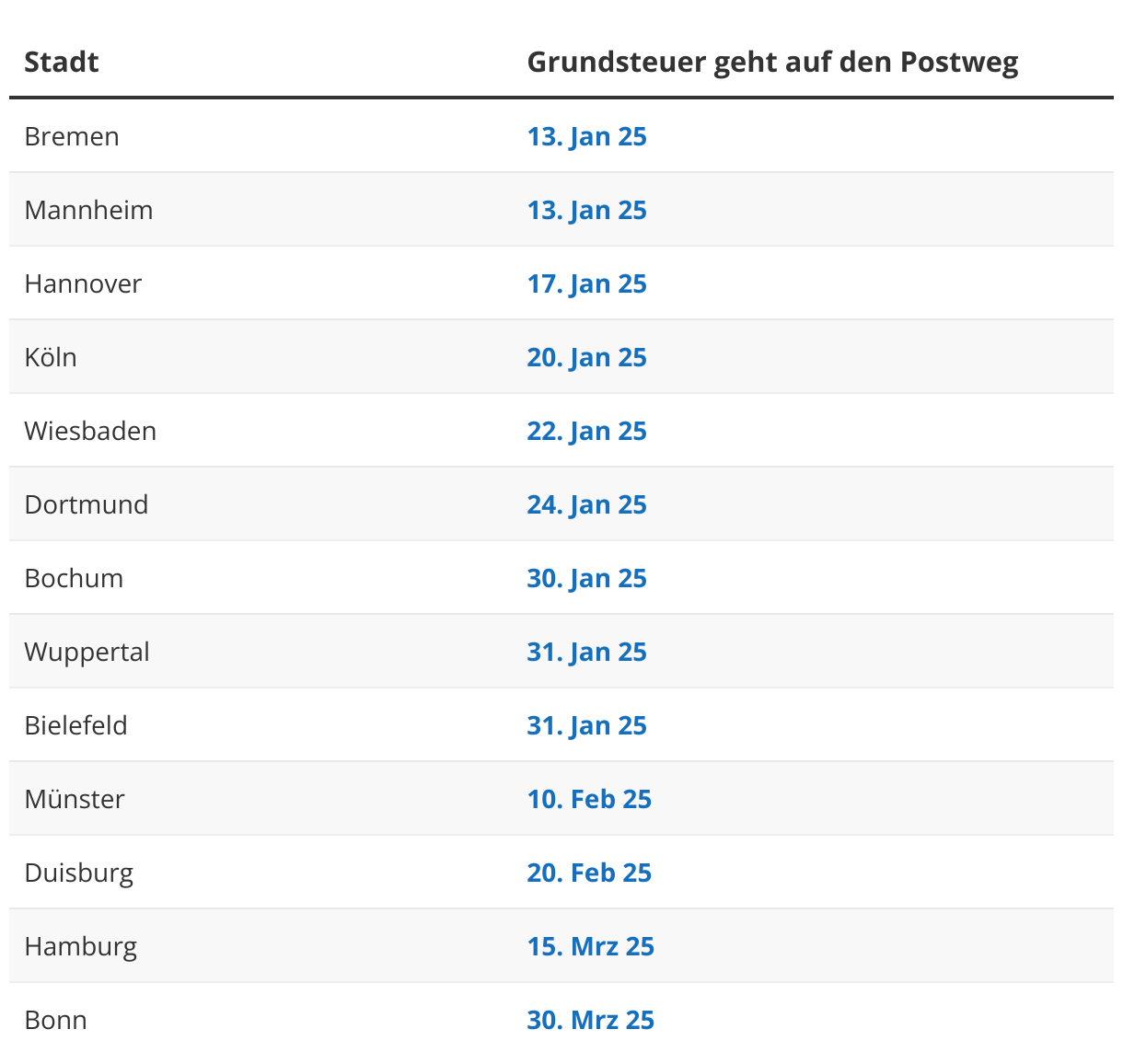This screenshot has width=1123, height=1064.
Task: Open the Hamburg 15. Mrz 25 link
Action: pos(590,946)
